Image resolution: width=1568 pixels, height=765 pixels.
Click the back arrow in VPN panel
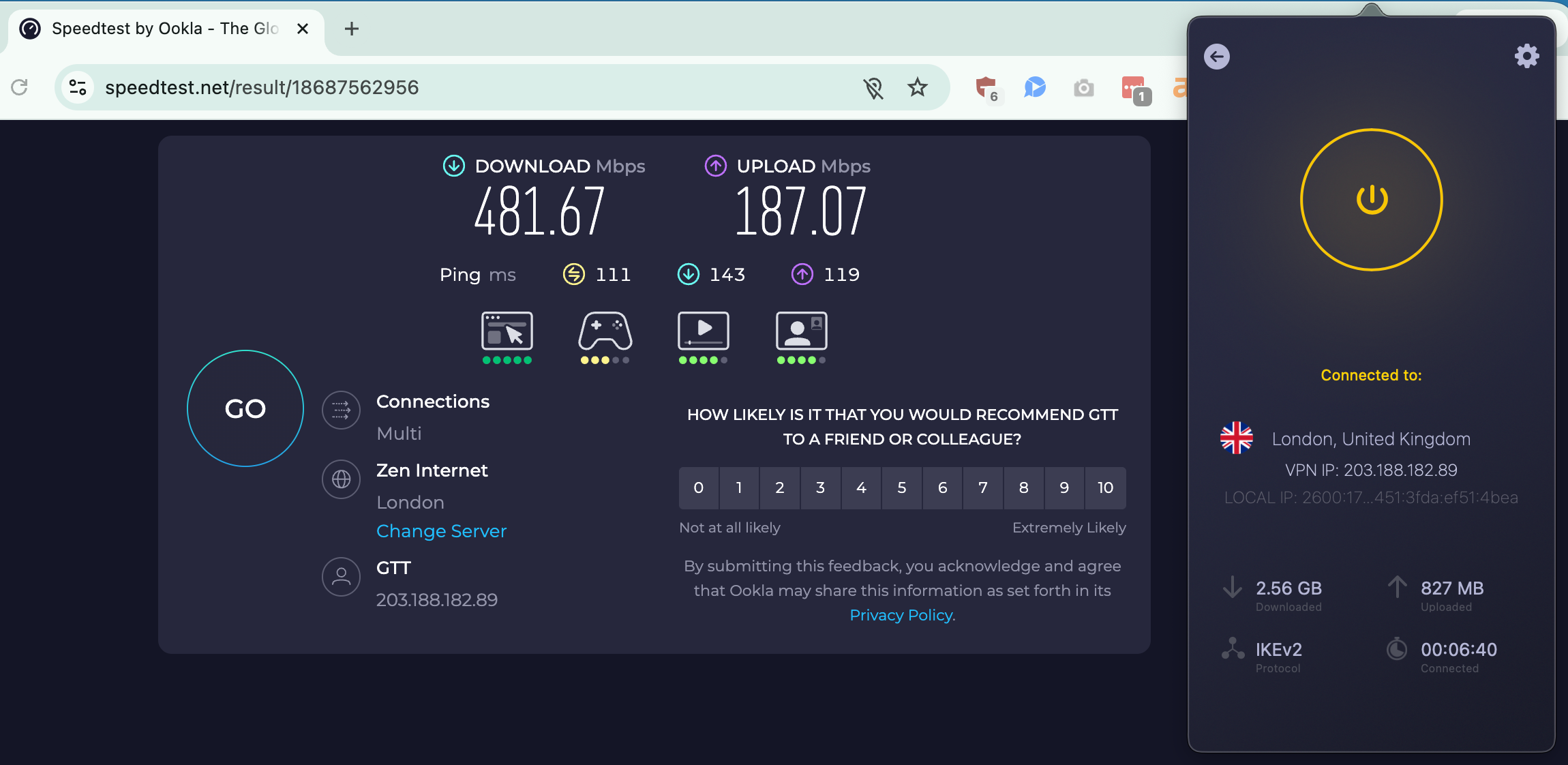click(1217, 56)
